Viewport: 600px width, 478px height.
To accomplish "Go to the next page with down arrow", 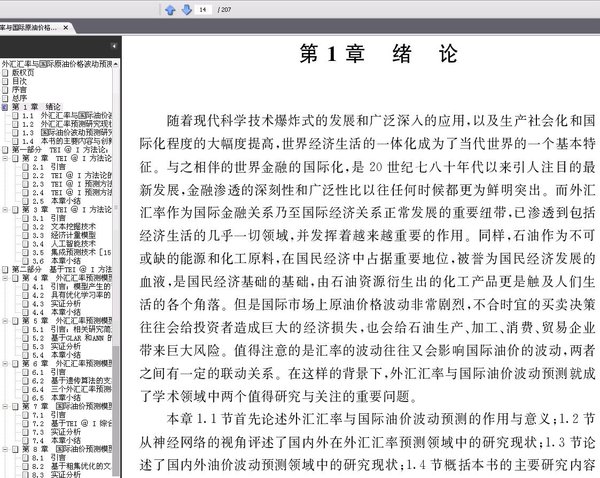I will pos(186,10).
